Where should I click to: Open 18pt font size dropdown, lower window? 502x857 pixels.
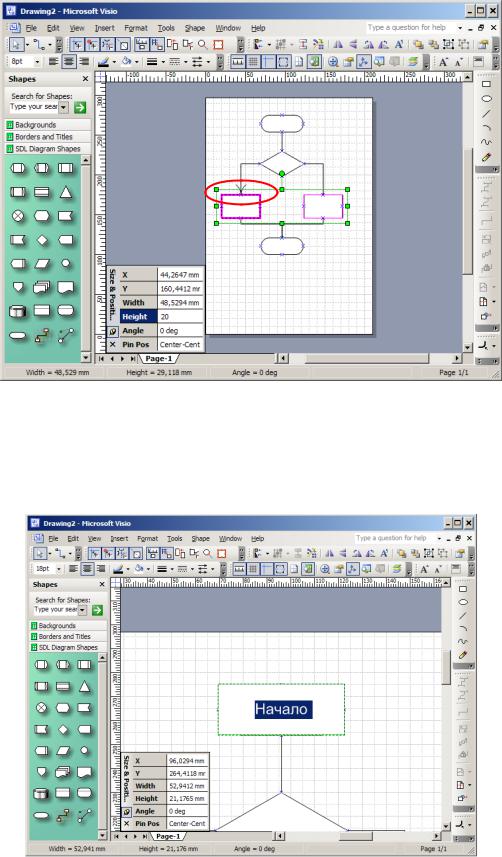click(59, 569)
